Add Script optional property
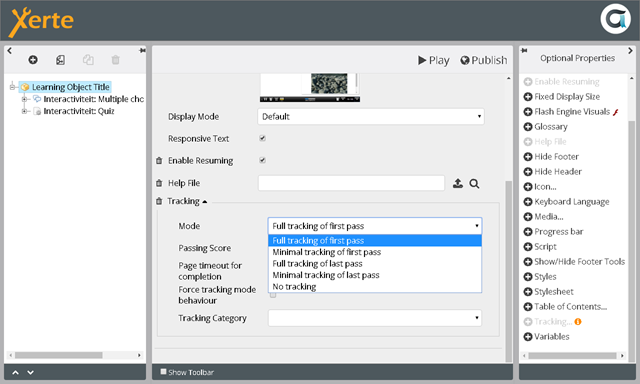 [x=540, y=247]
